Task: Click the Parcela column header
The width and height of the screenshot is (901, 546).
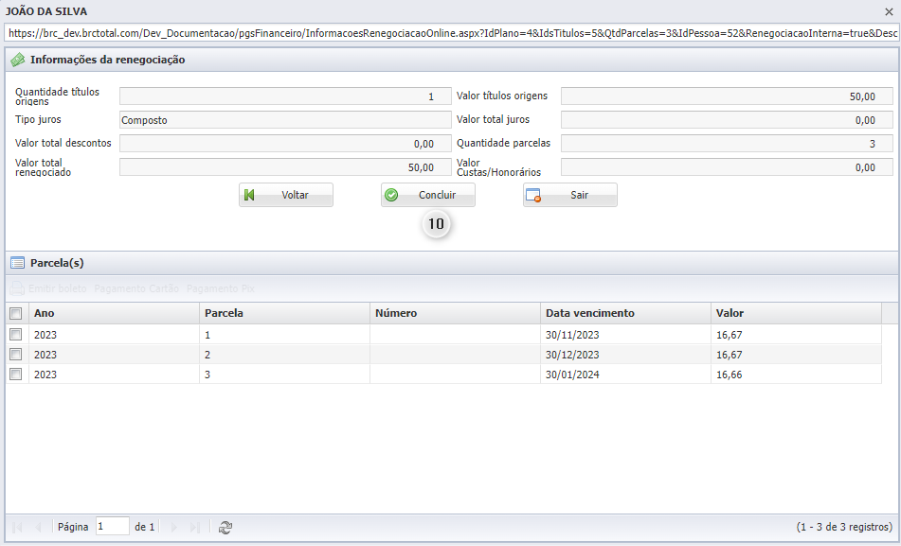Action: pyautogui.click(x=284, y=313)
